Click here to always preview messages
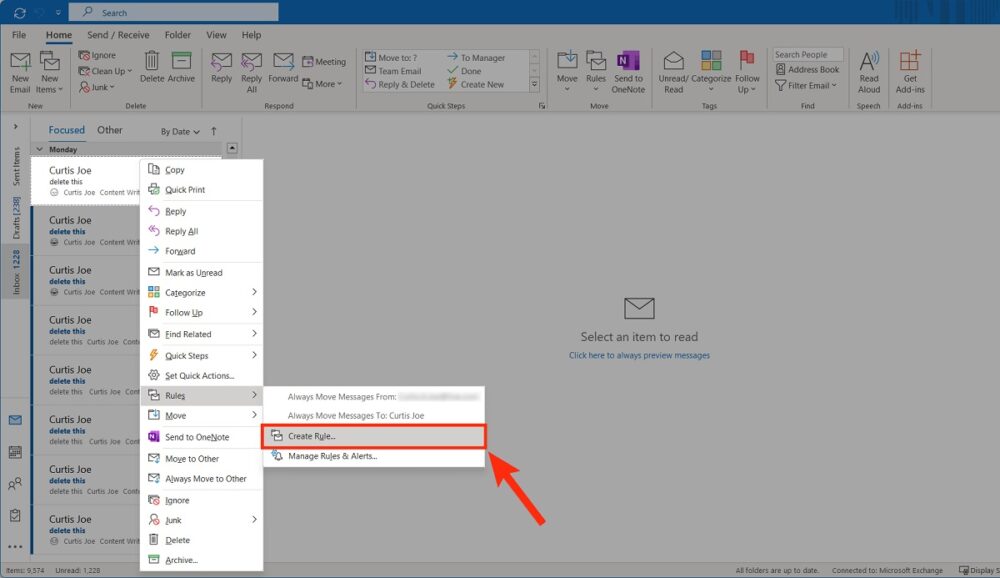 [x=638, y=354]
